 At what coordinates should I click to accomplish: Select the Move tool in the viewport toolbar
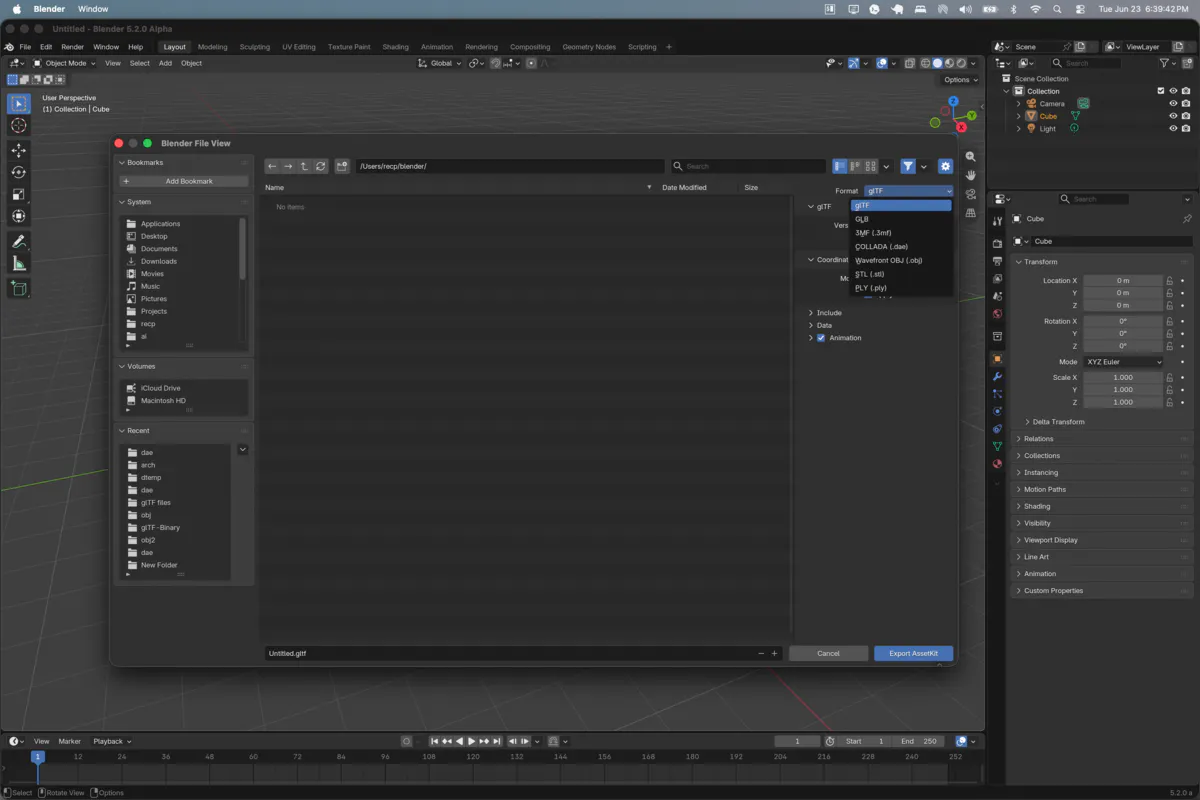(x=18, y=150)
